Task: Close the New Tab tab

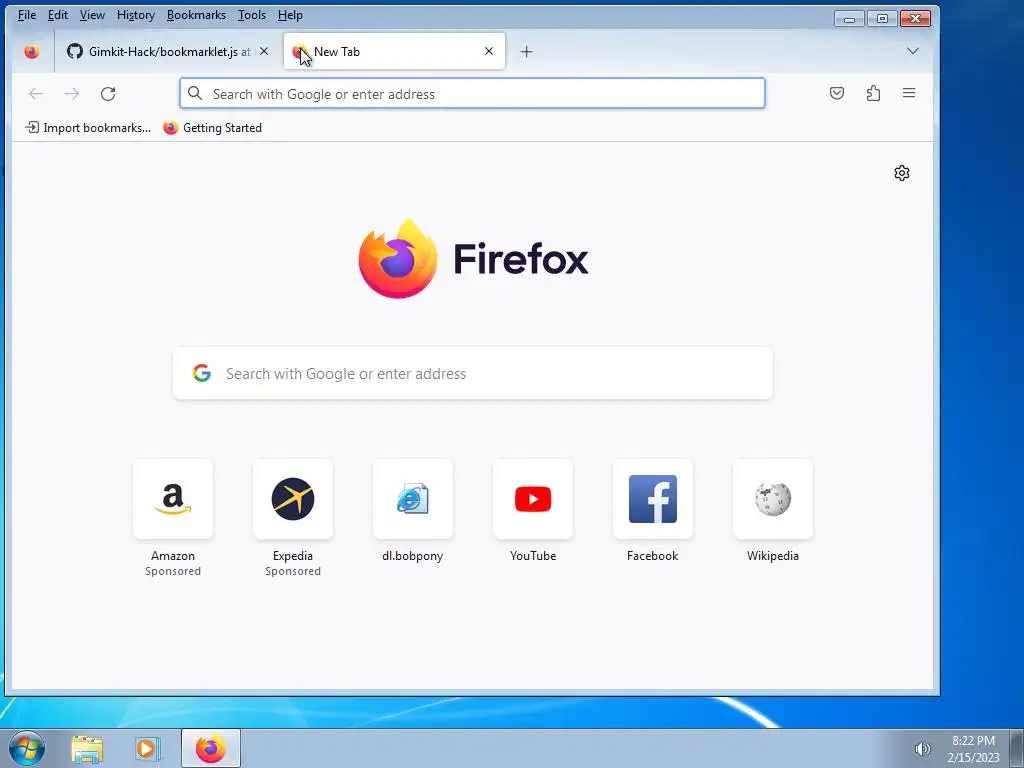Action: (x=488, y=51)
